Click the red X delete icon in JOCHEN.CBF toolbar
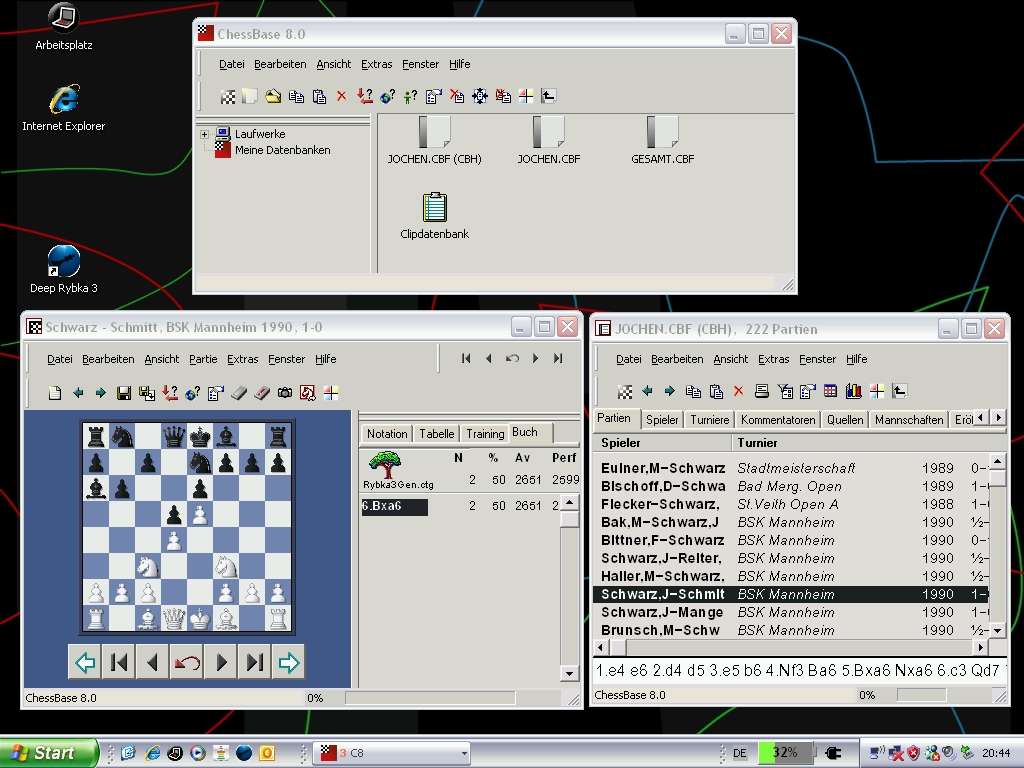The width and height of the screenshot is (1024, 768). pos(738,391)
